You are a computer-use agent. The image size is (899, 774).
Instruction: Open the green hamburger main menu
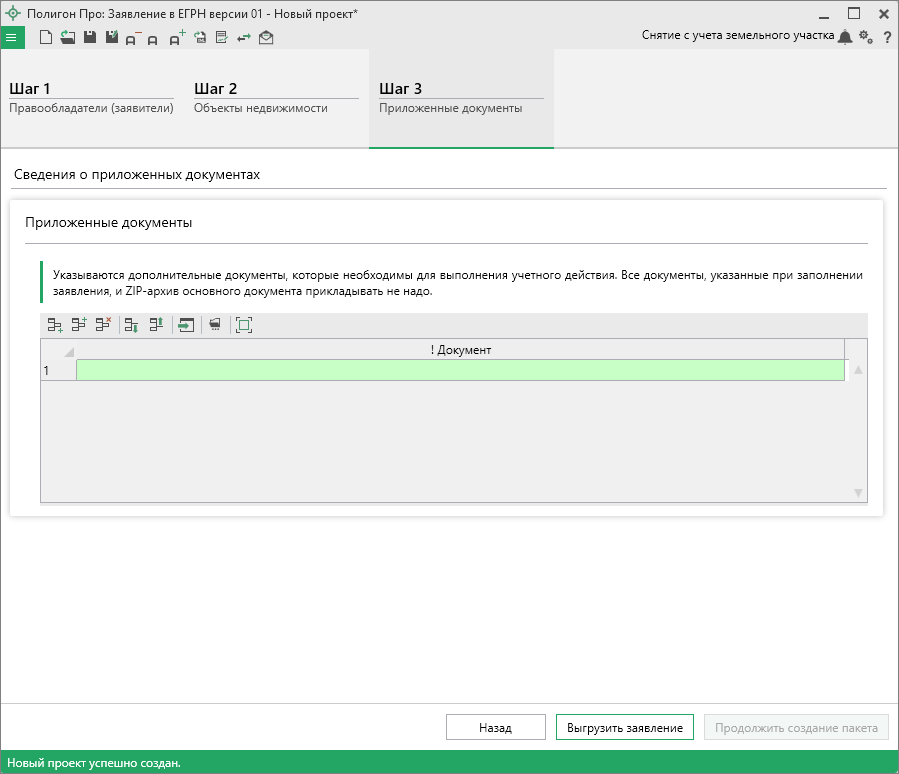12,38
